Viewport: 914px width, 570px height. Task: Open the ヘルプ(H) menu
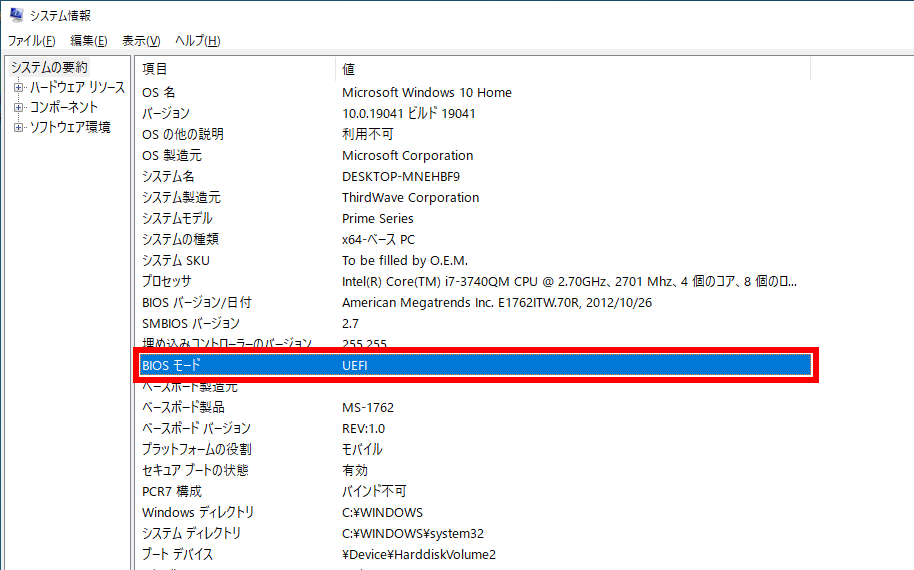[197, 41]
